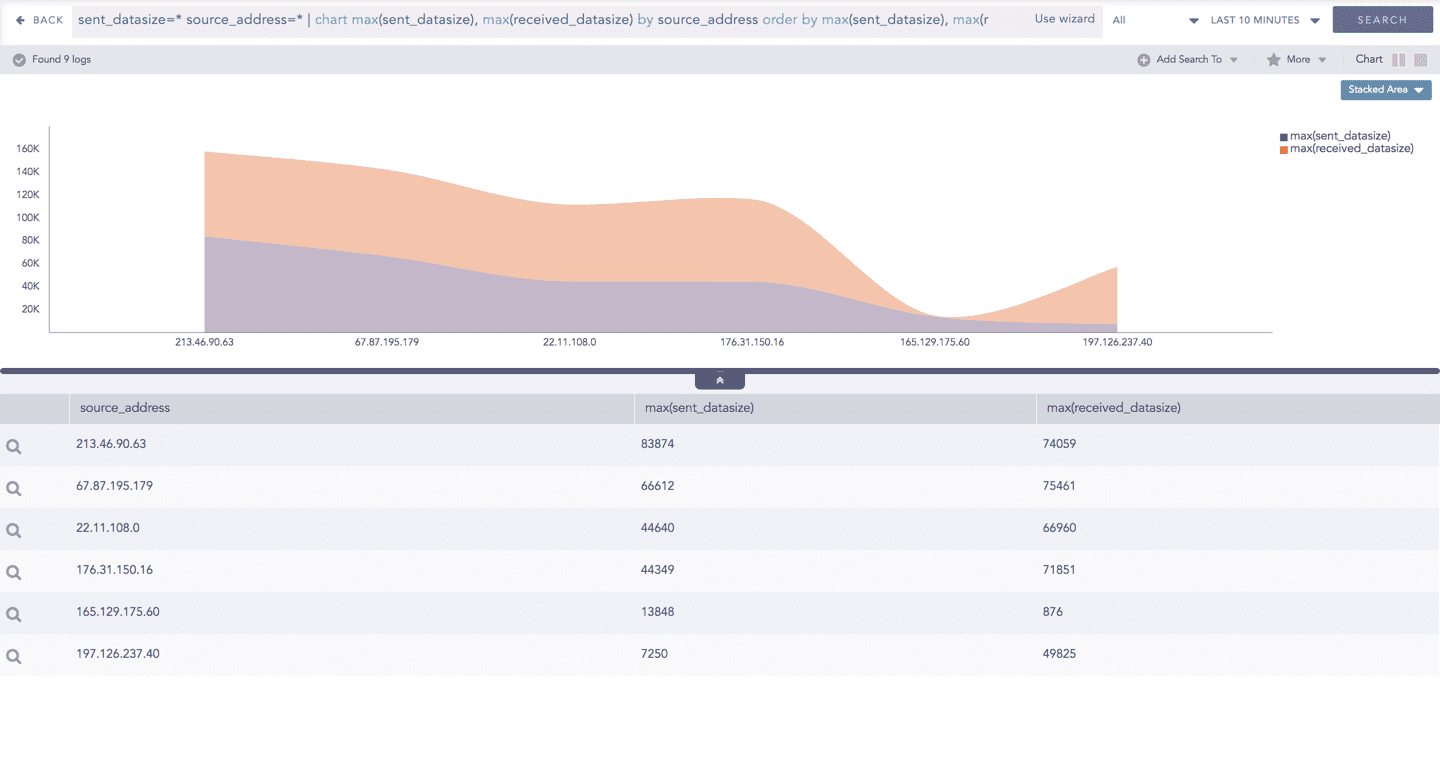The width and height of the screenshot is (1440, 773).
Task: Open the Use wizard link
Action: pos(1064,19)
